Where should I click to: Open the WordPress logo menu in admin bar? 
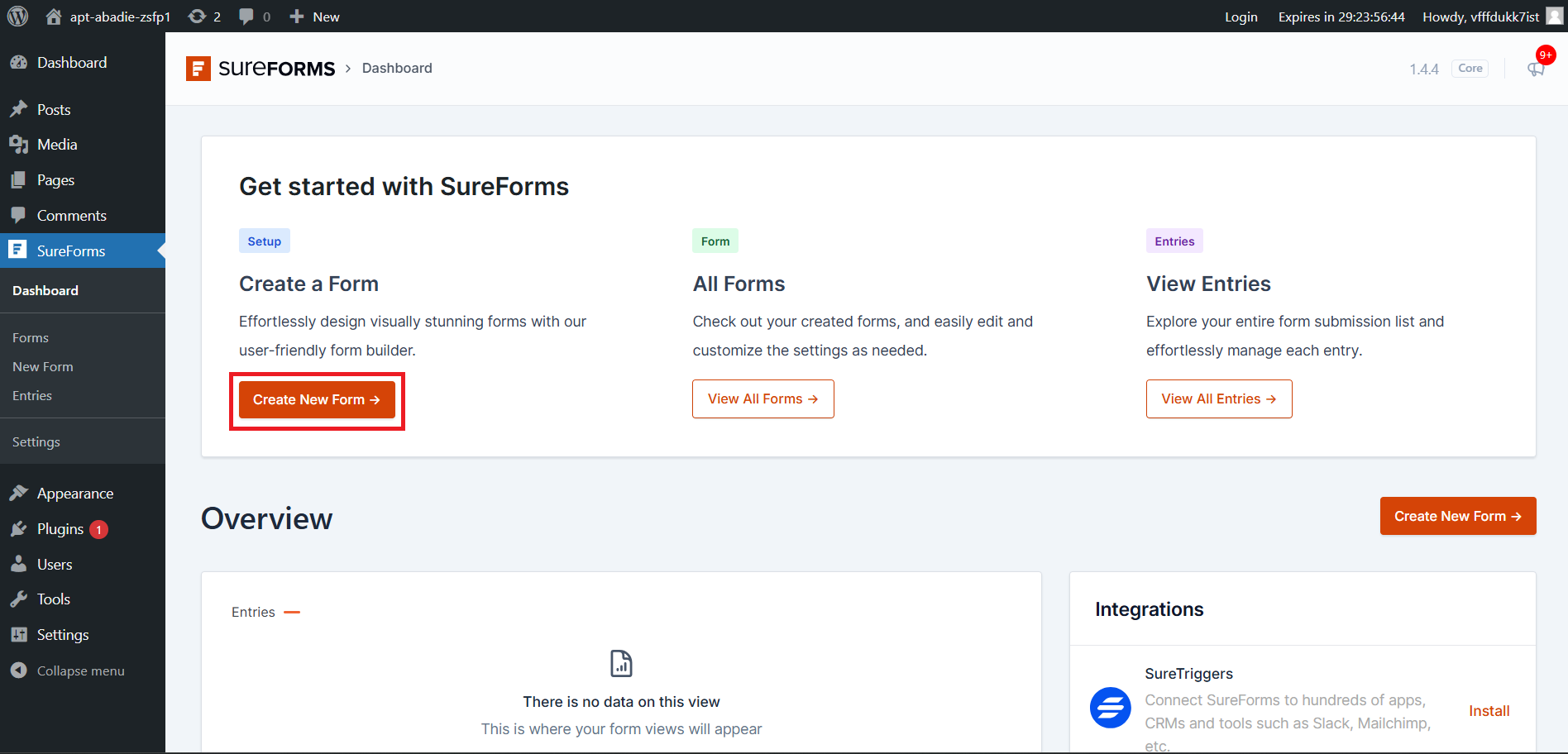click(17, 16)
